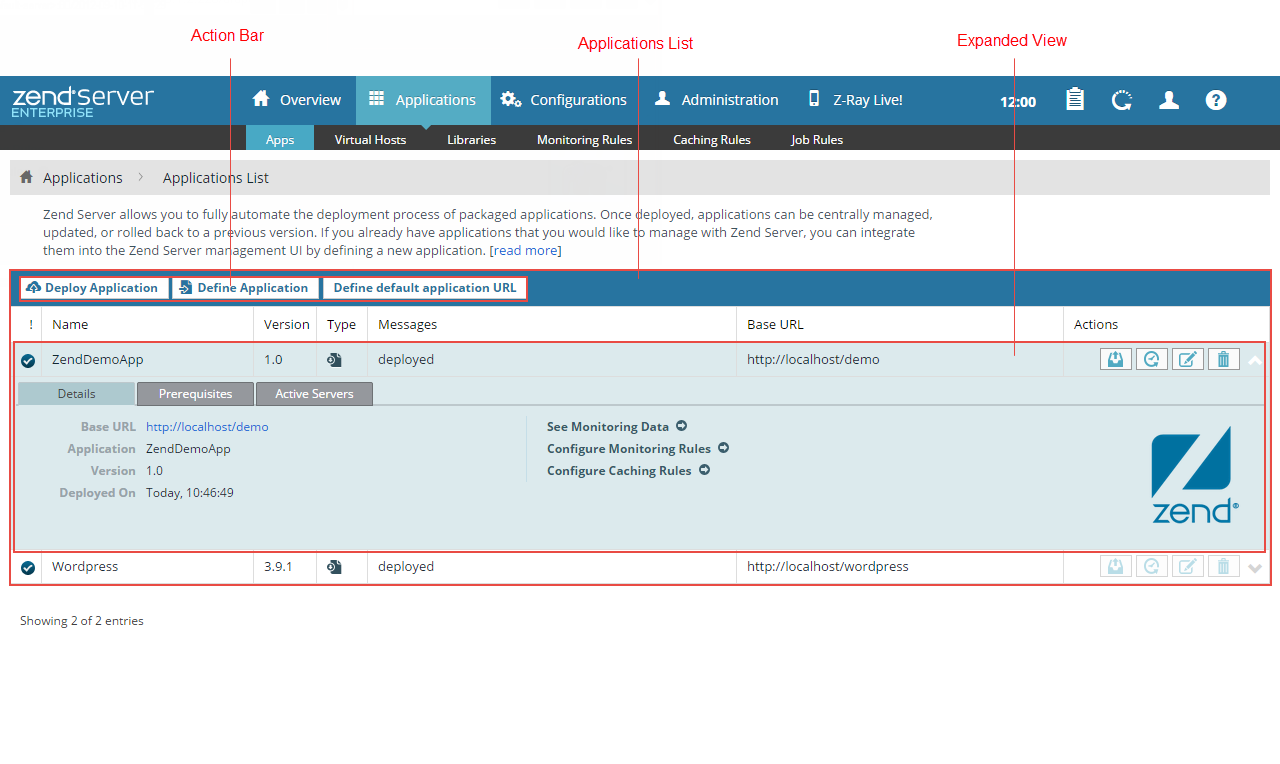Click the Name column header

(x=70, y=324)
